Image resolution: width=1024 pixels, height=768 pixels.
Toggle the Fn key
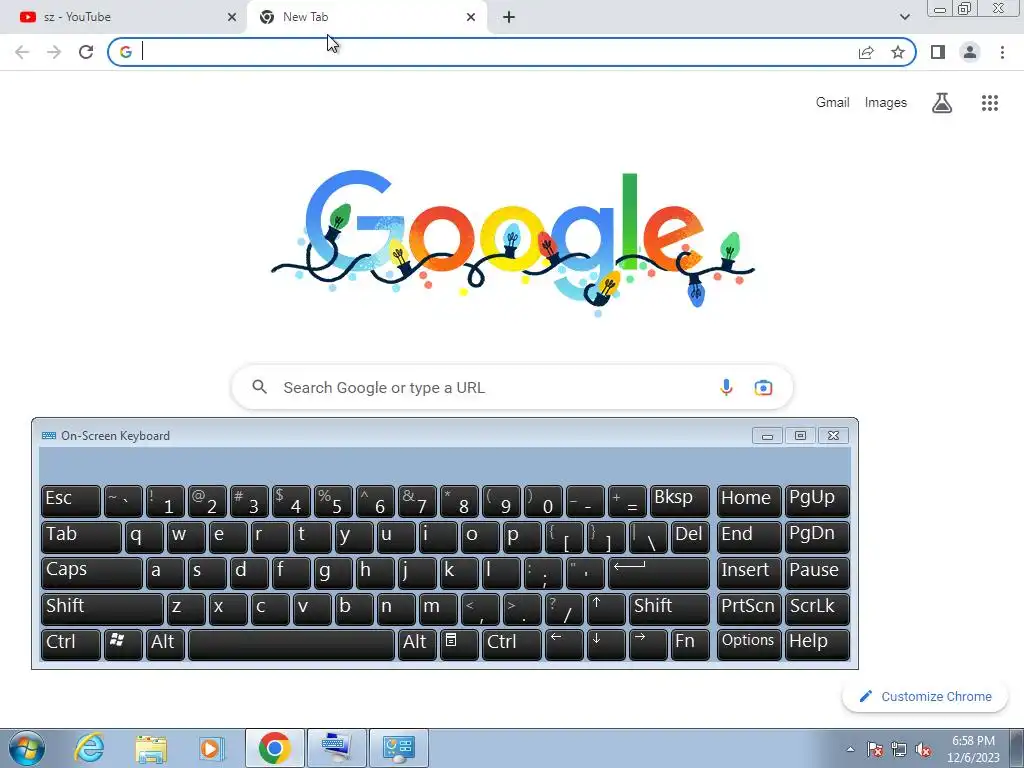coord(690,644)
